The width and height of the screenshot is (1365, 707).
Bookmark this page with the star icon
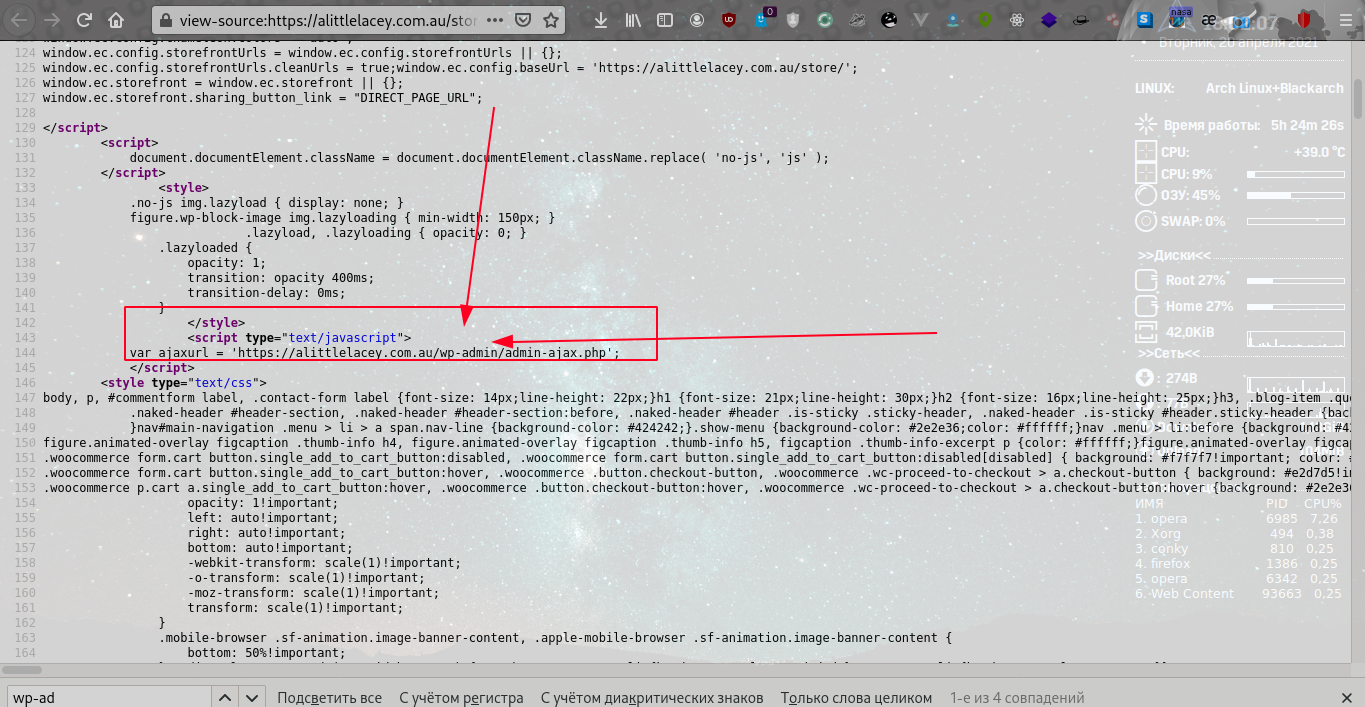pos(551,20)
